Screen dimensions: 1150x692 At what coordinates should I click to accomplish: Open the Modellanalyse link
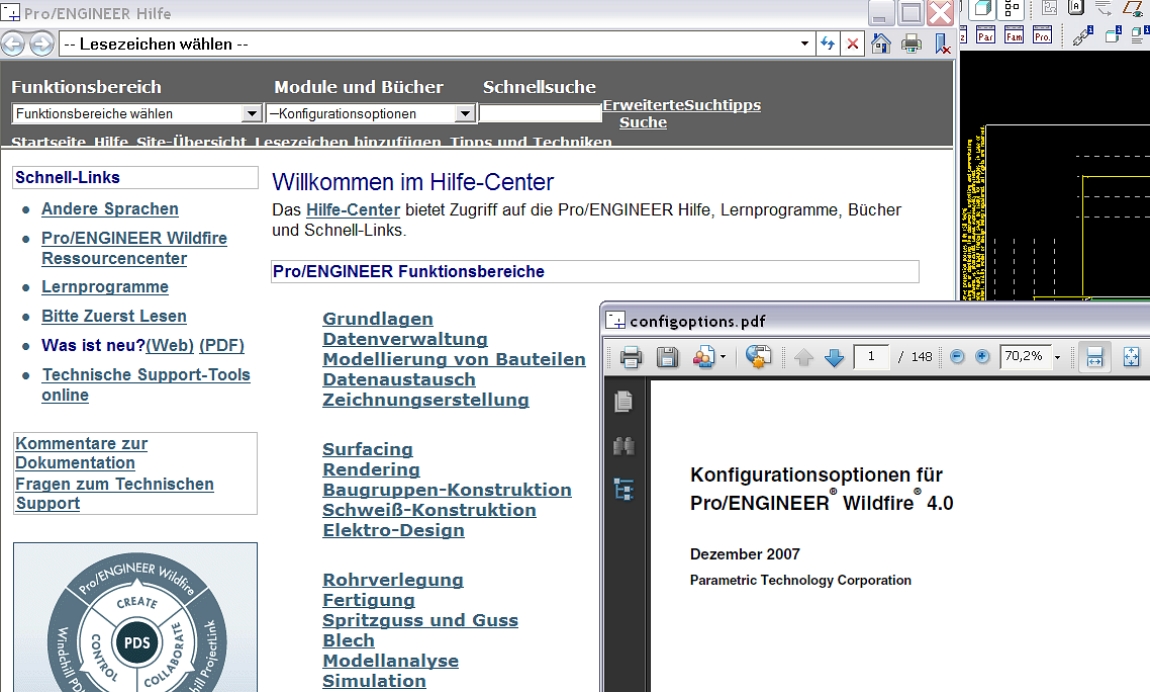[390, 660]
